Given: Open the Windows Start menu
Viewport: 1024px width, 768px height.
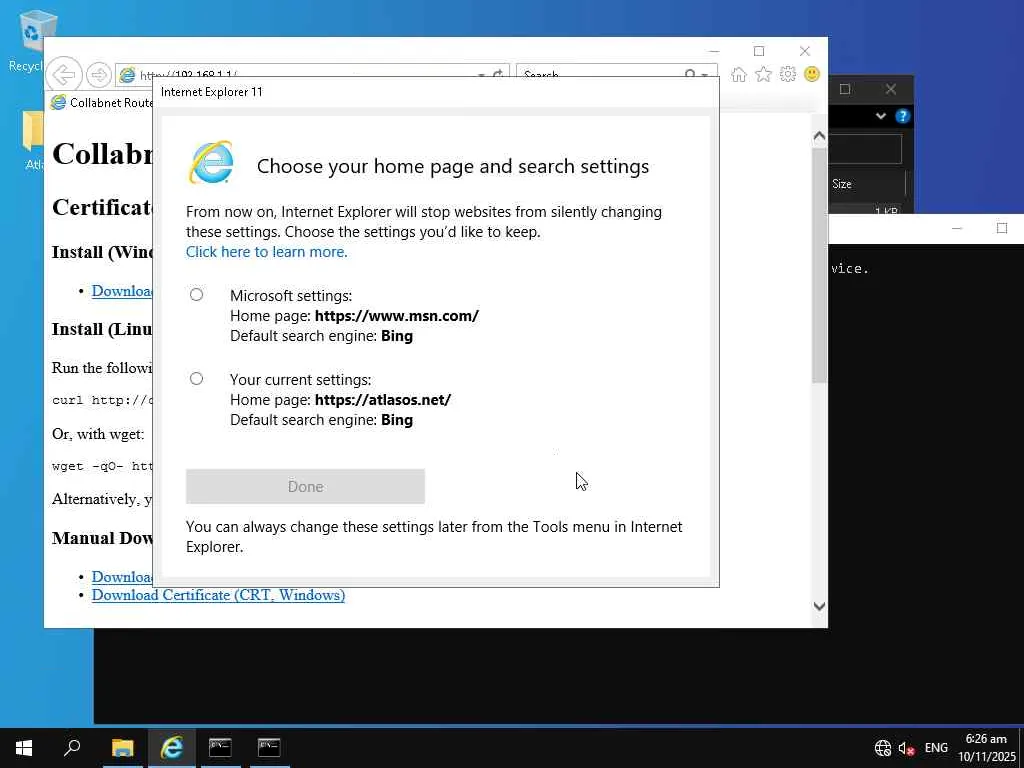Looking at the screenshot, I should tap(24, 748).
